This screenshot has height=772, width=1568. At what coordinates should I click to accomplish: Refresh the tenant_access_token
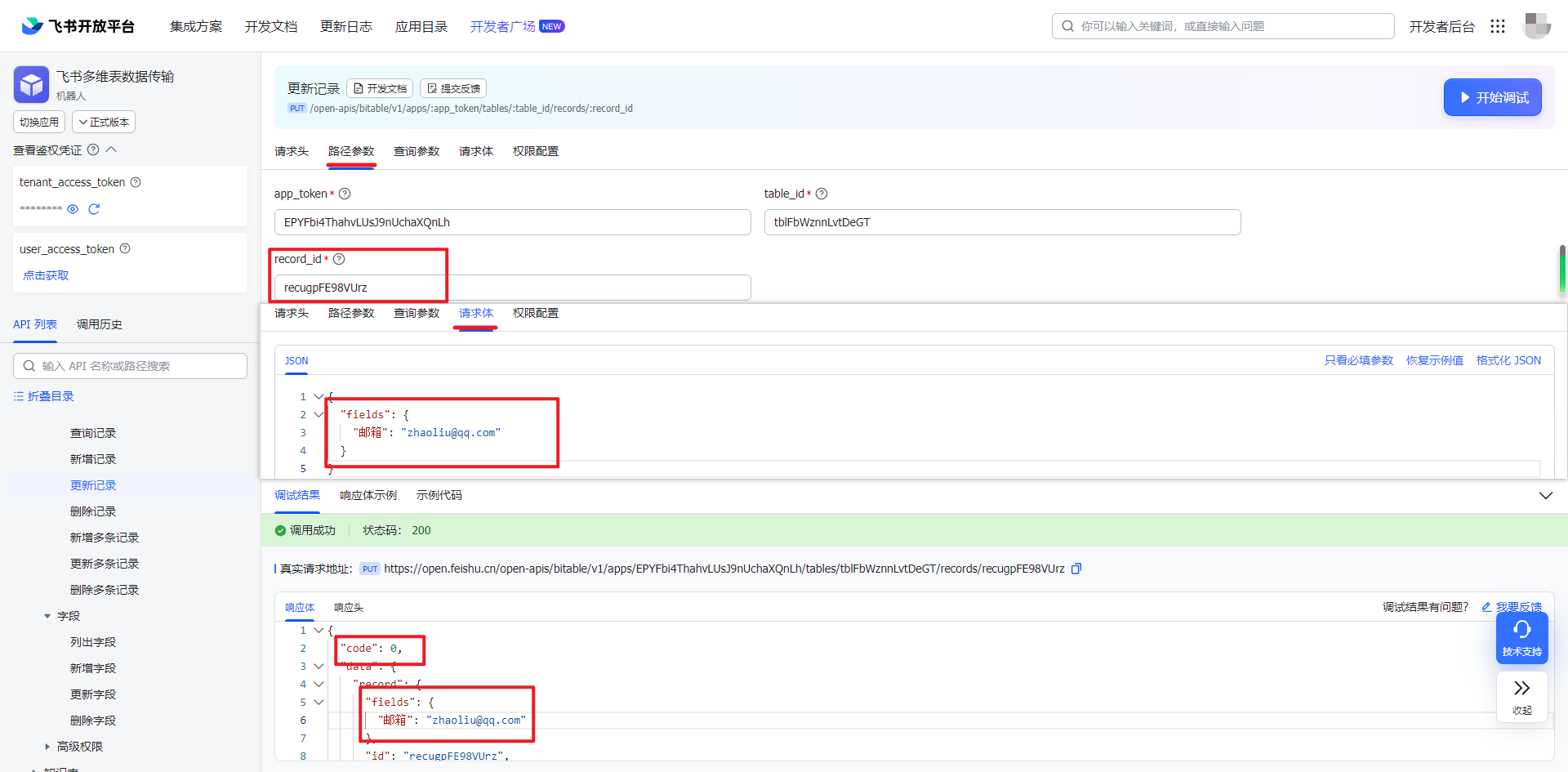tap(94, 209)
